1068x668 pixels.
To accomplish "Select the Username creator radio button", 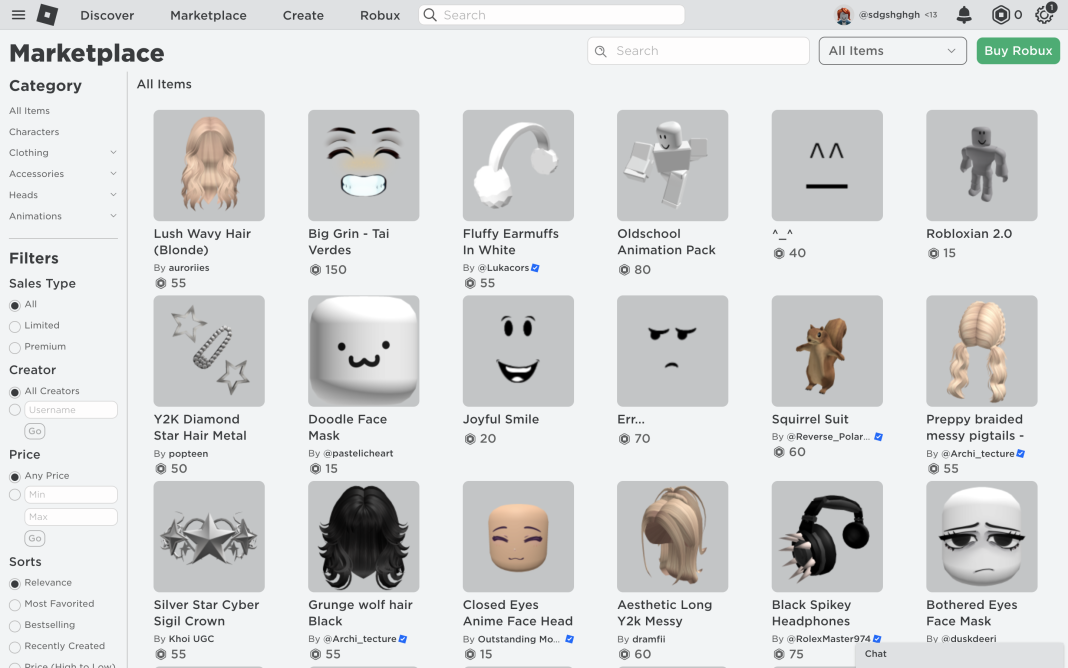I will click(x=14, y=410).
